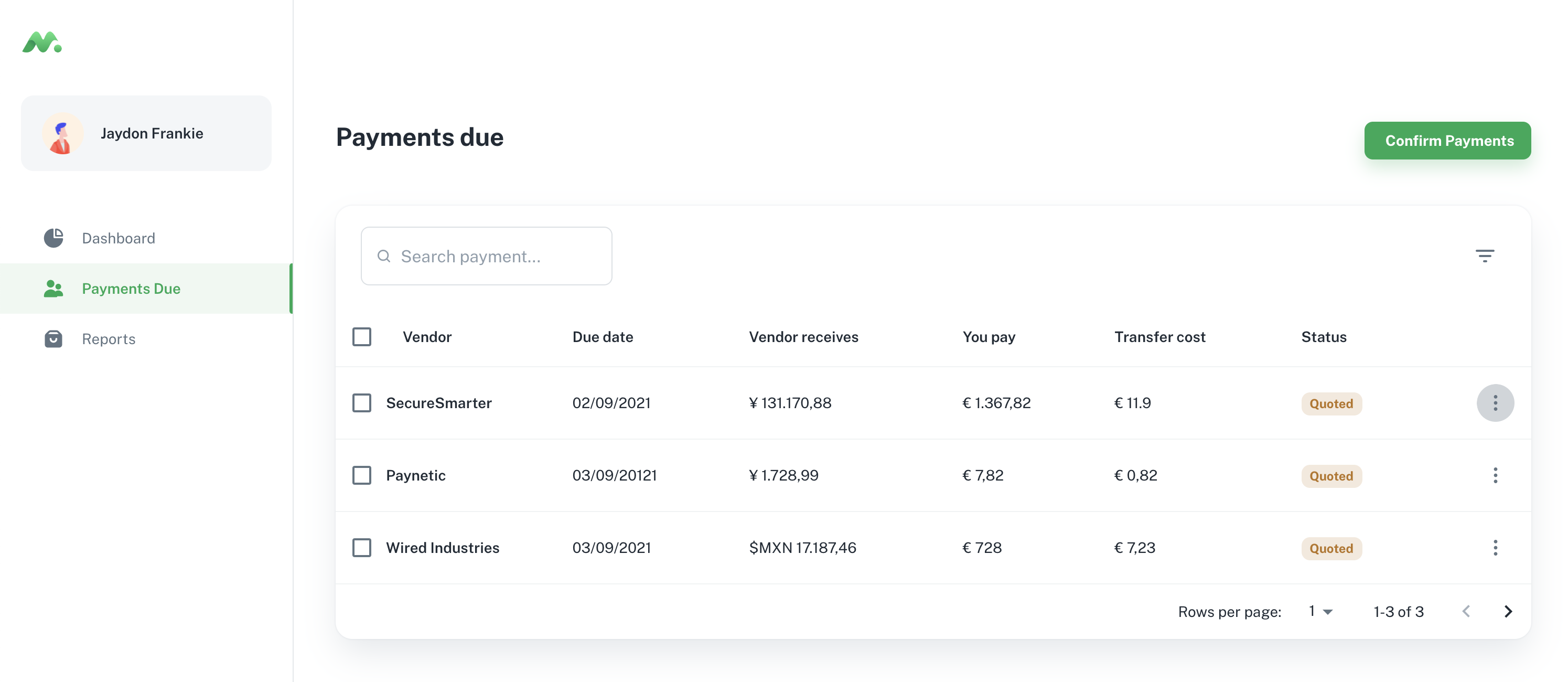
Task: Select the SecureSmarter payment checkbox
Action: [x=362, y=402]
